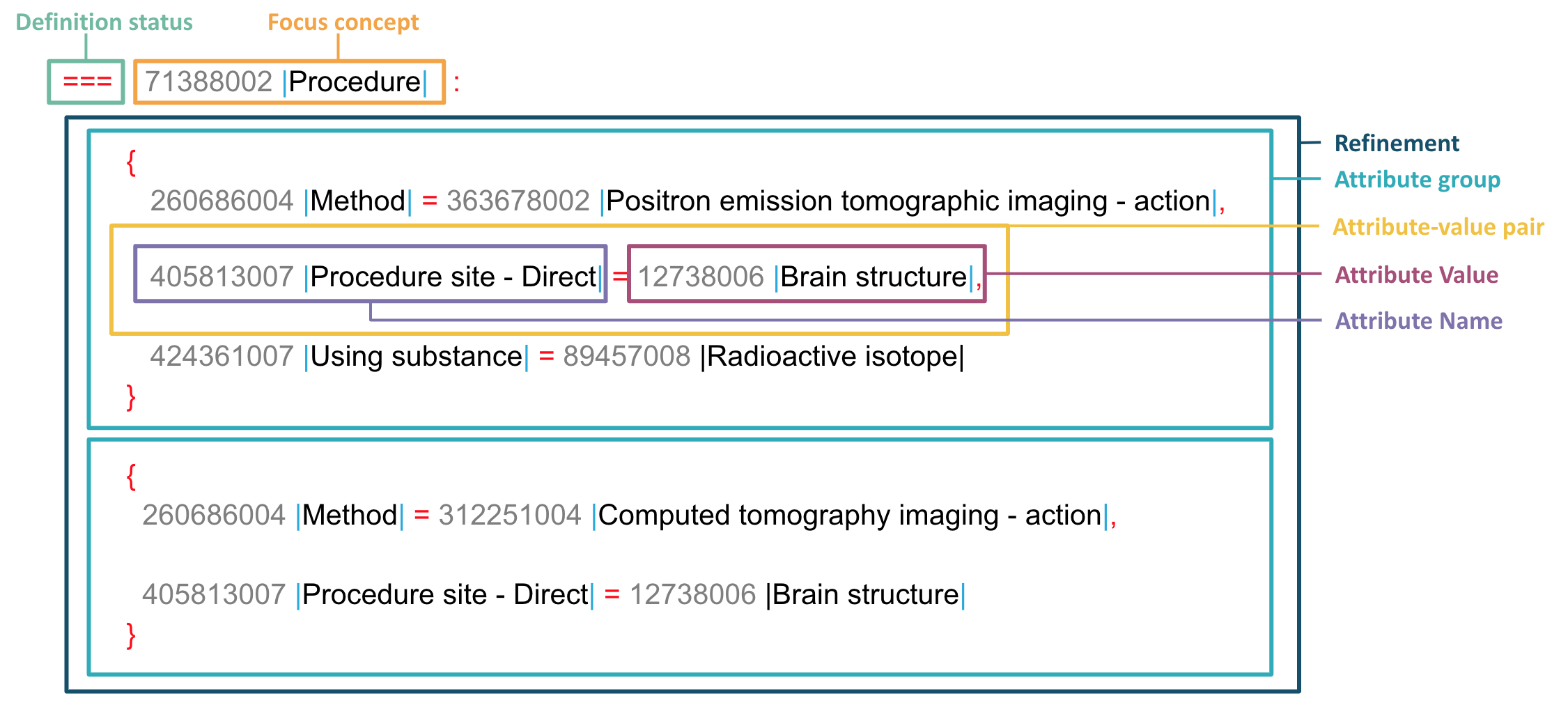Image resolution: width=1568 pixels, height=719 pixels.
Task: Select the "Attribute group" legend label
Action: [x=1417, y=180]
